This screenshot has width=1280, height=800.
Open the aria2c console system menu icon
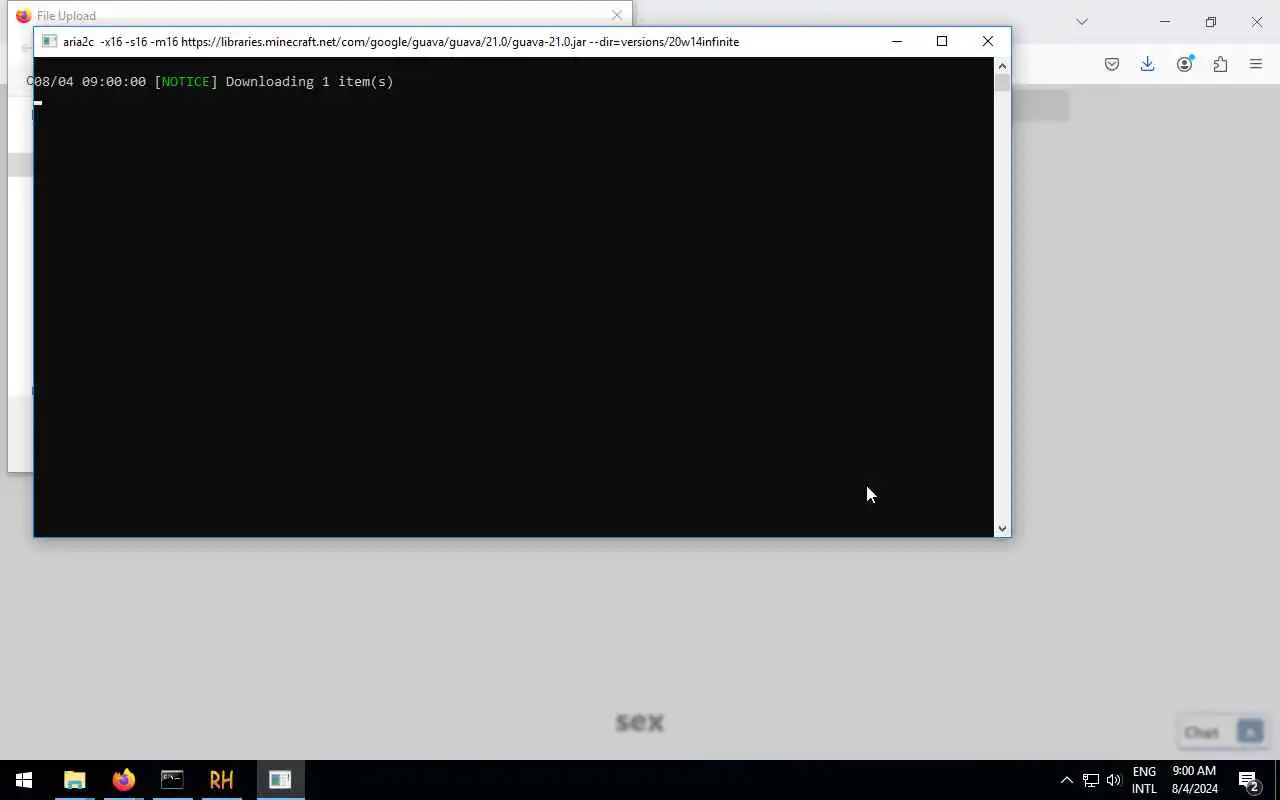48,42
